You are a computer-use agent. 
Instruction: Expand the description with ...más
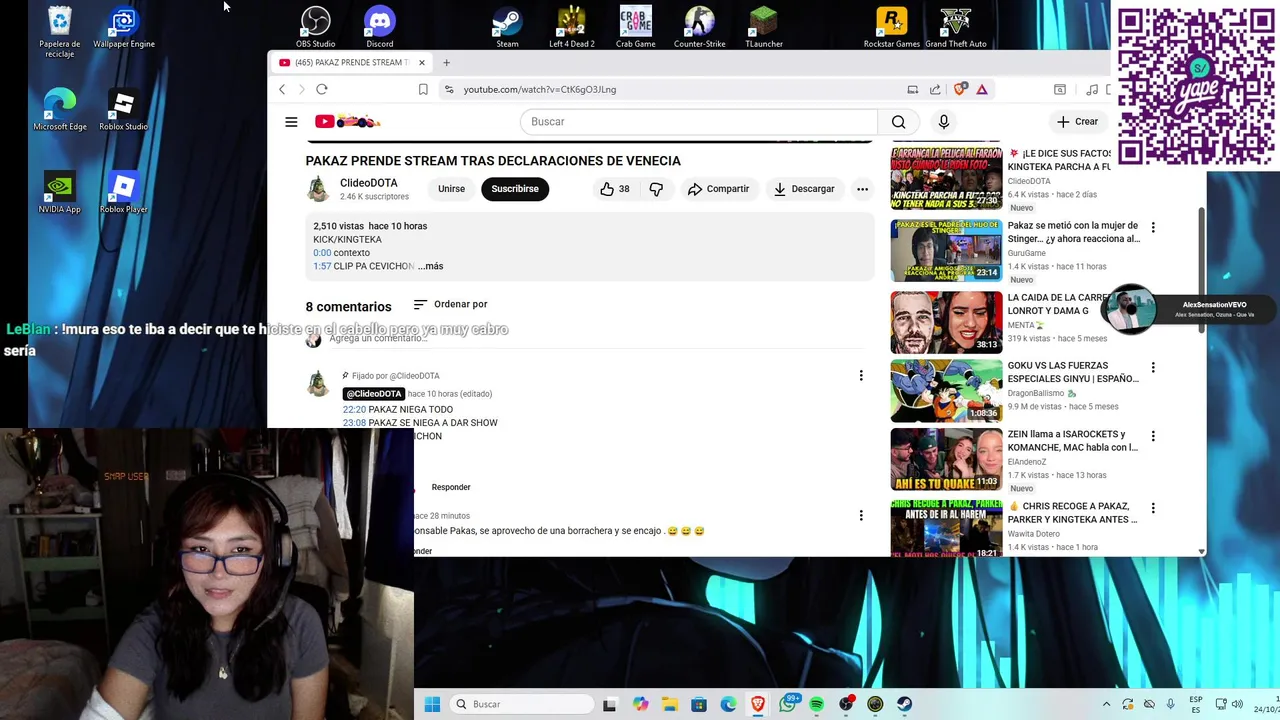(431, 266)
